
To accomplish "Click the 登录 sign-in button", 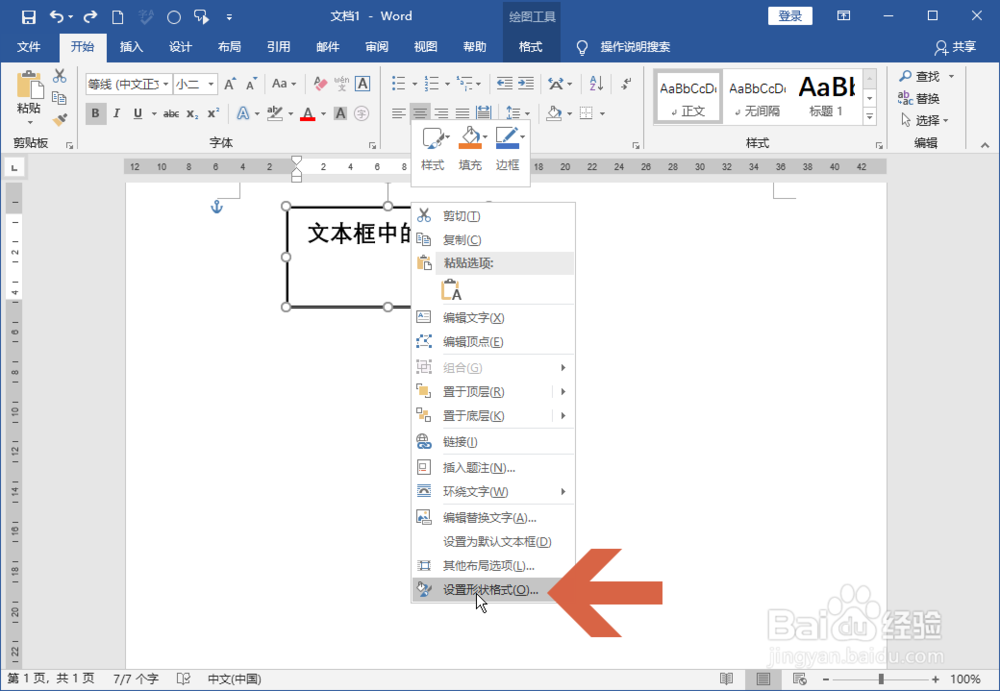I will point(790,16).
